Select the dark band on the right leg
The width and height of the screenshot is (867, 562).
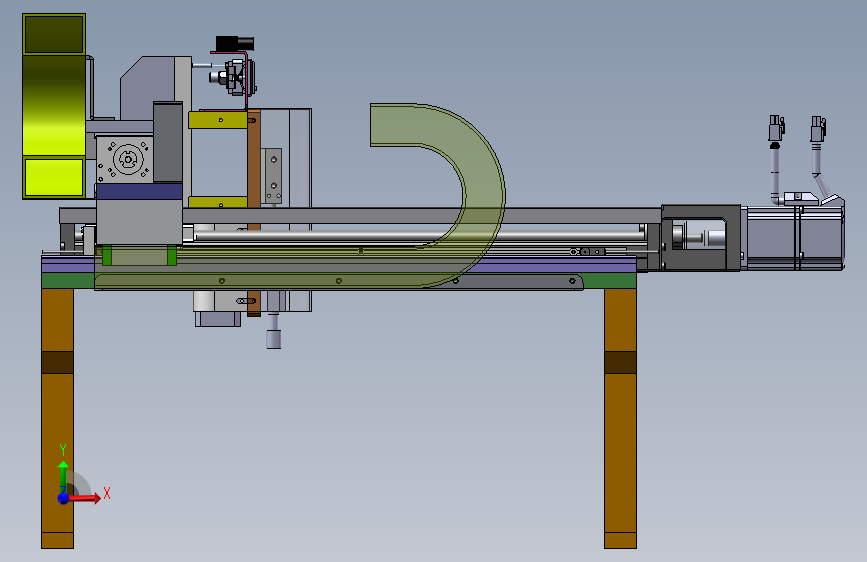620,362
